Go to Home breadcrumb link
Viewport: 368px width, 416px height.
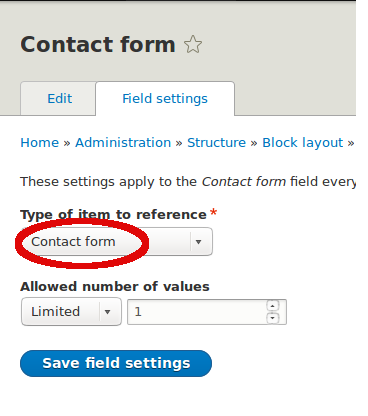40,143
